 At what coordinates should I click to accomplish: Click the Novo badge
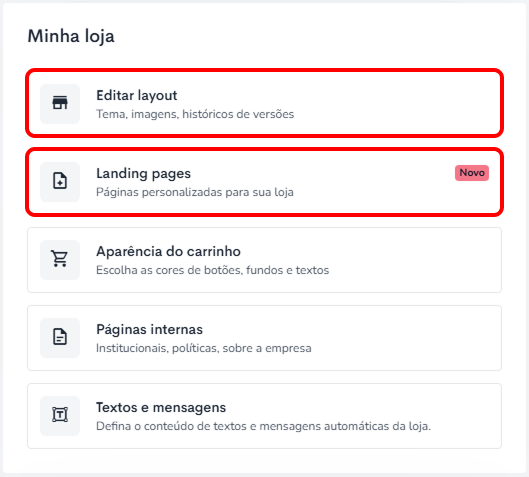[472, 173]
